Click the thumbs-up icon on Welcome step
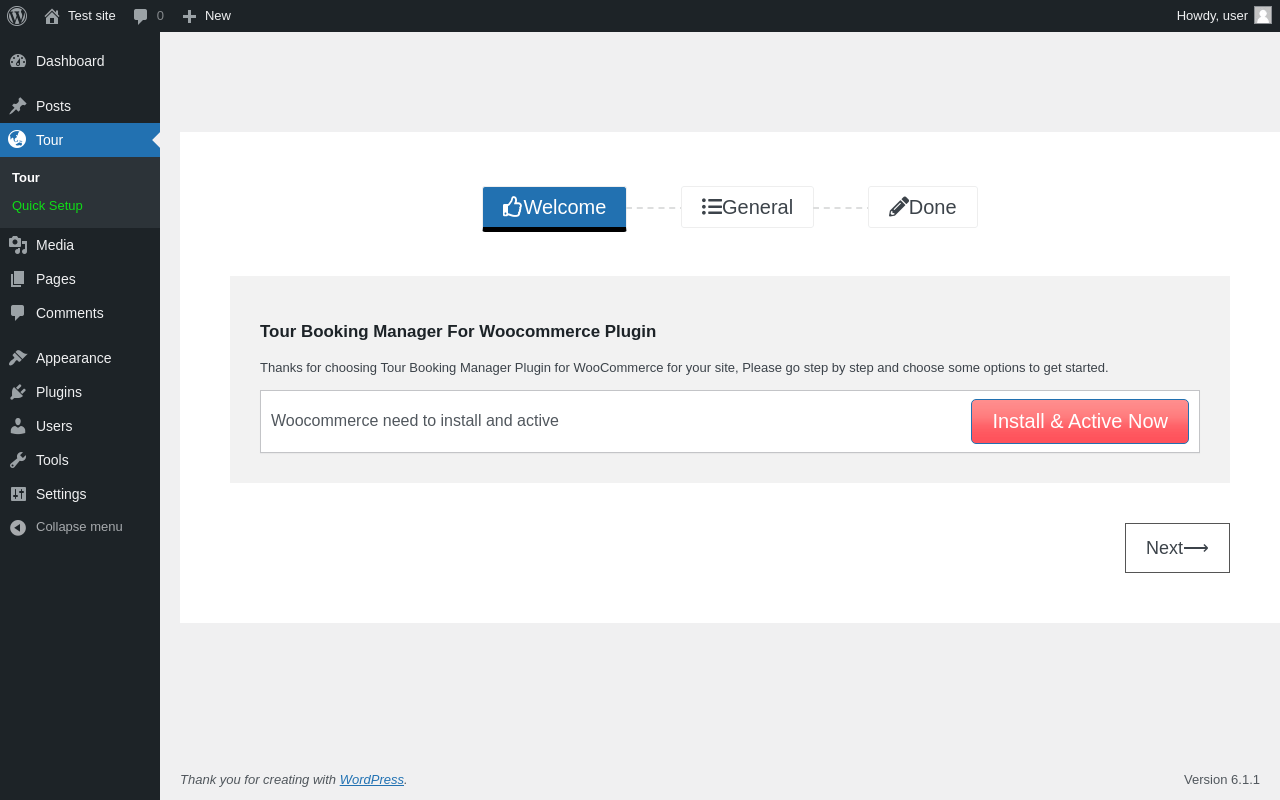The height and width of the screenshot is (800, 1280). (x=512, y=207)
